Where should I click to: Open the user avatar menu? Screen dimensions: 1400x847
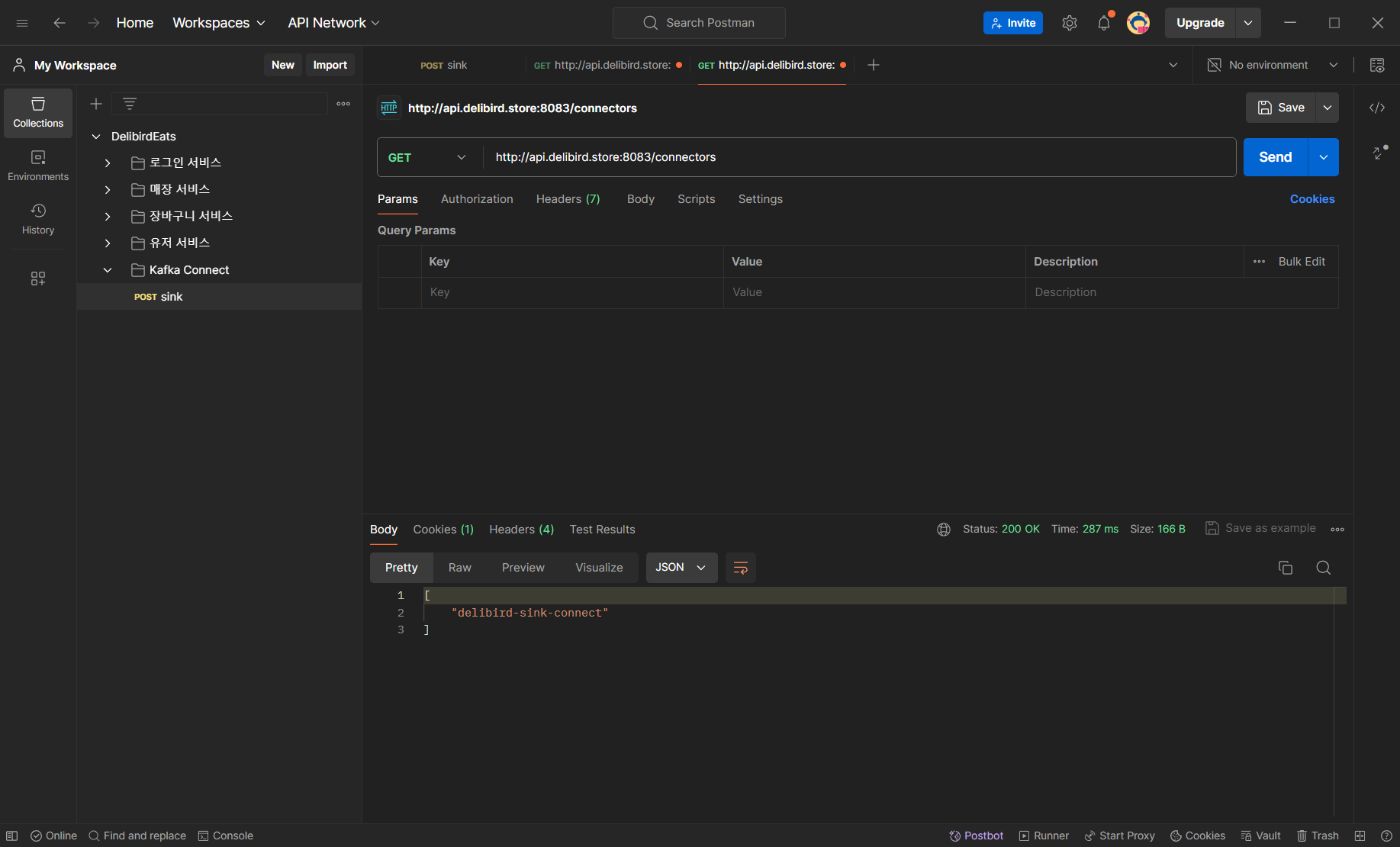[1138, 23]
